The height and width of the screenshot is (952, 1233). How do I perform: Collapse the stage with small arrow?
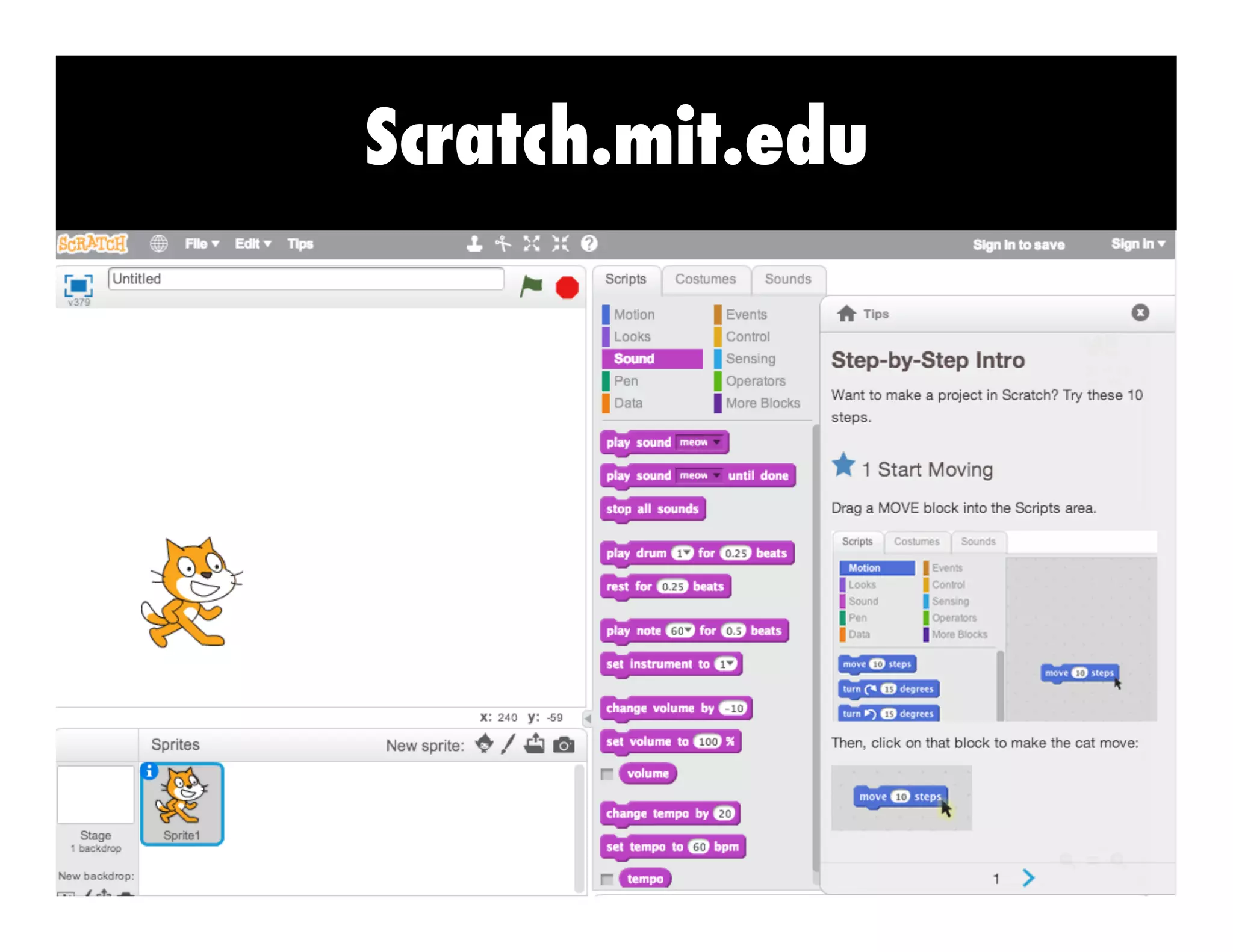(x=588, y=718)
